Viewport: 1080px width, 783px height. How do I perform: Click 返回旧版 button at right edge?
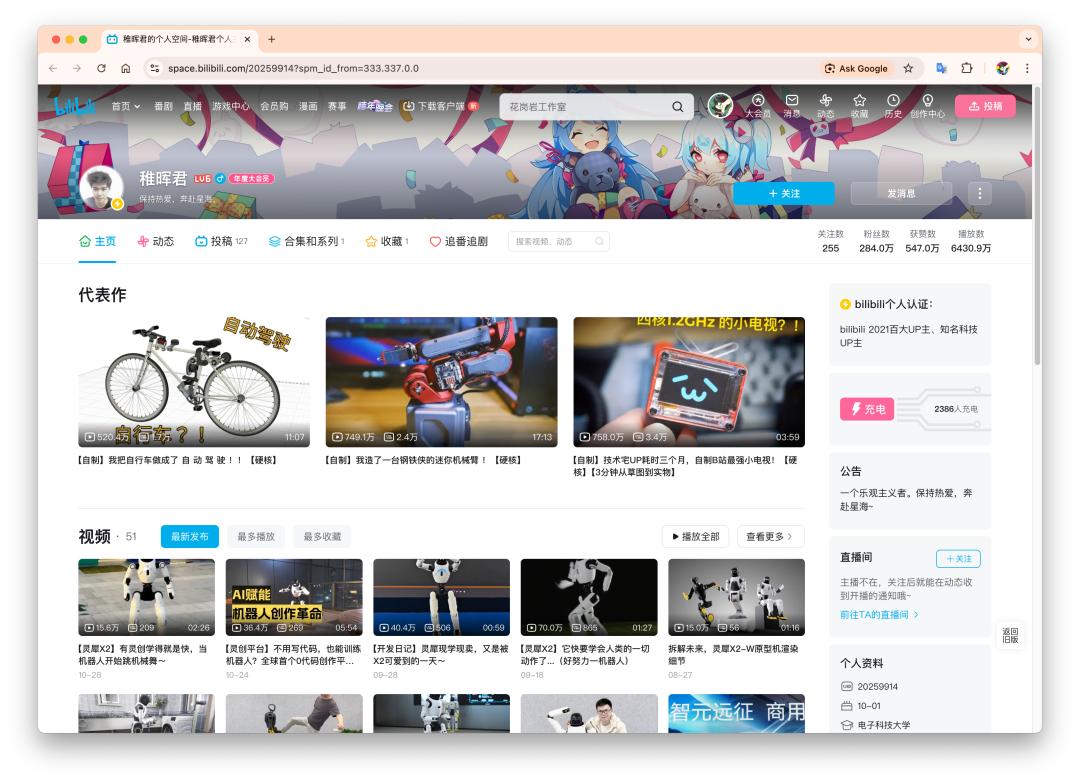point(1010,635)
